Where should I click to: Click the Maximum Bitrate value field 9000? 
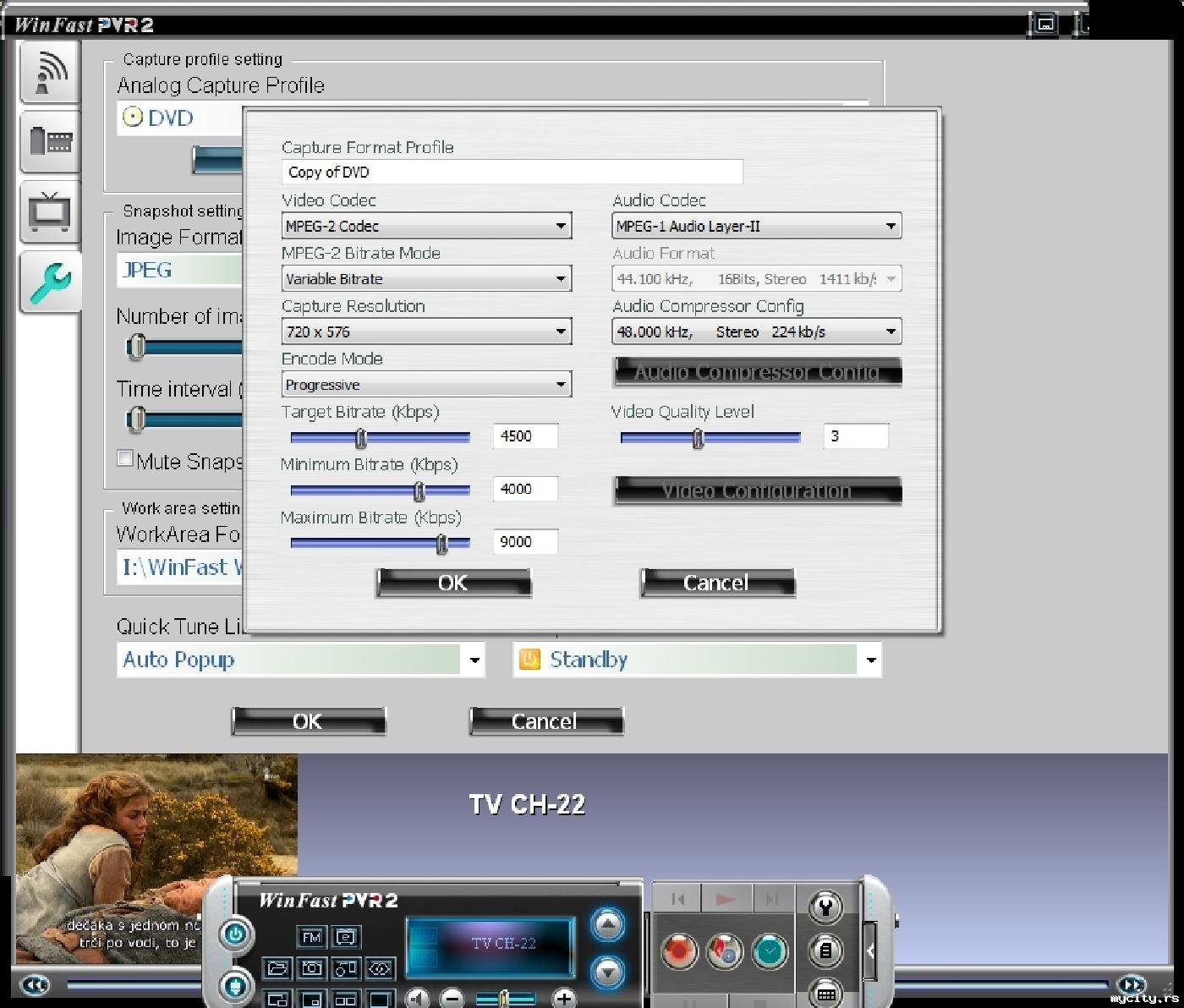point(525,542)
